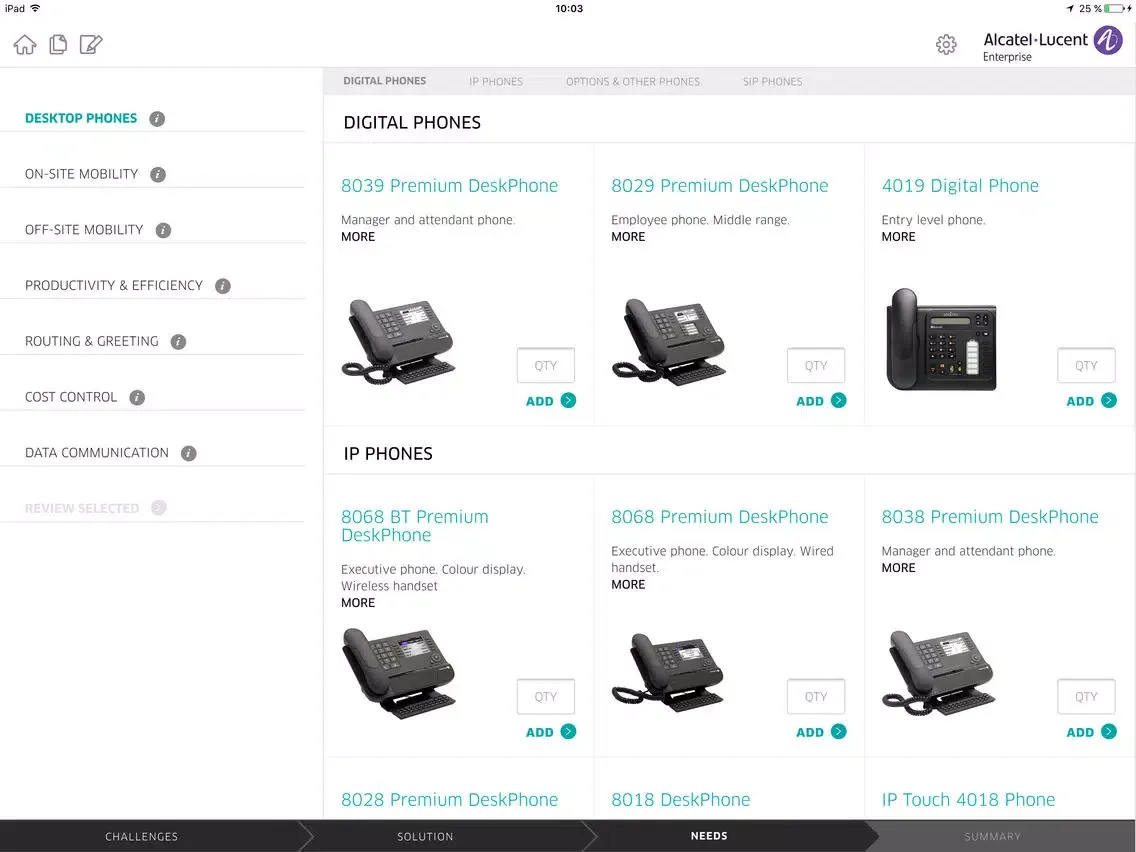1136x852 pixels.
Task: Show info for Routing & Greeting
Action: (x=178, y=342)
